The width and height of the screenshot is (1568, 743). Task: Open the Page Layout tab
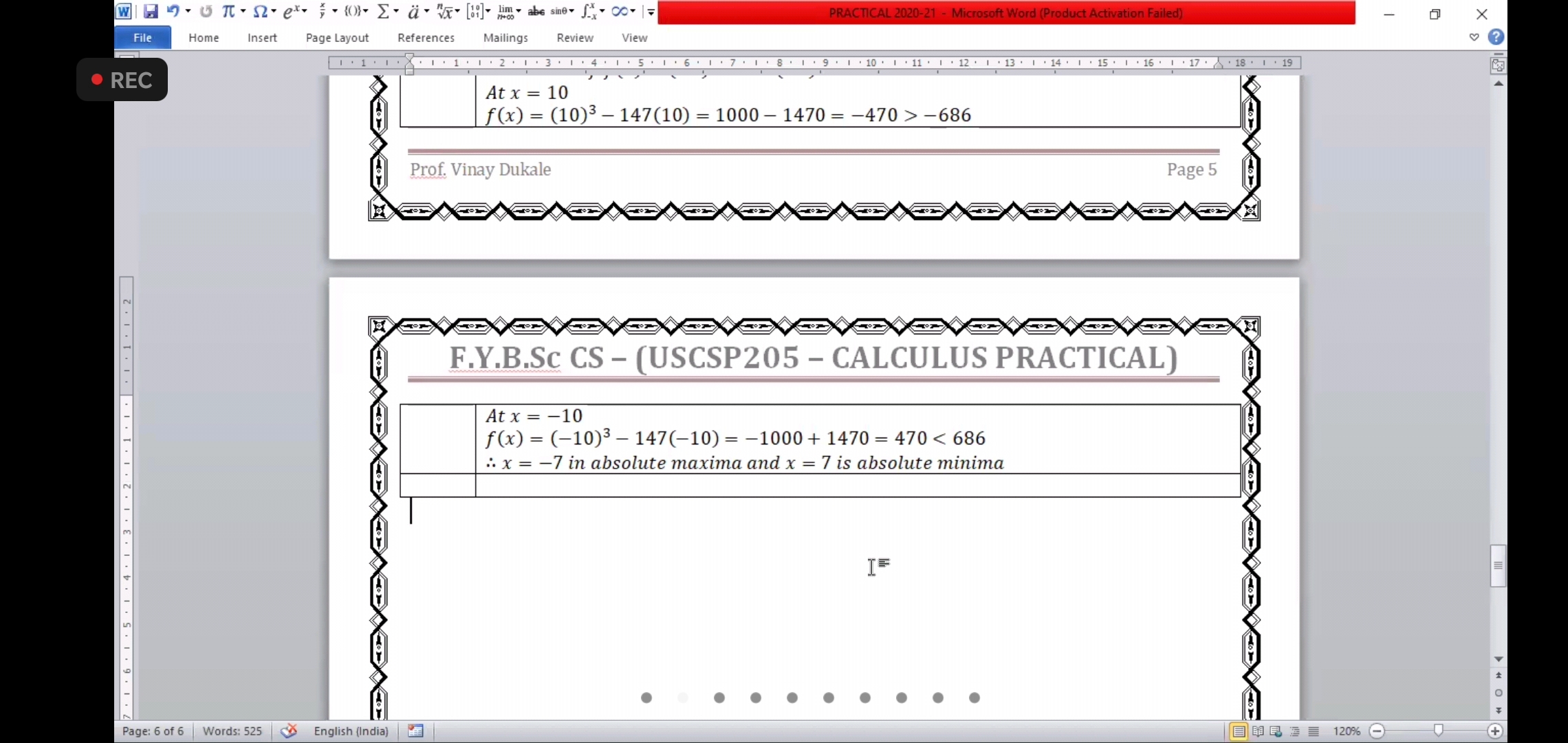coord(337,38)
